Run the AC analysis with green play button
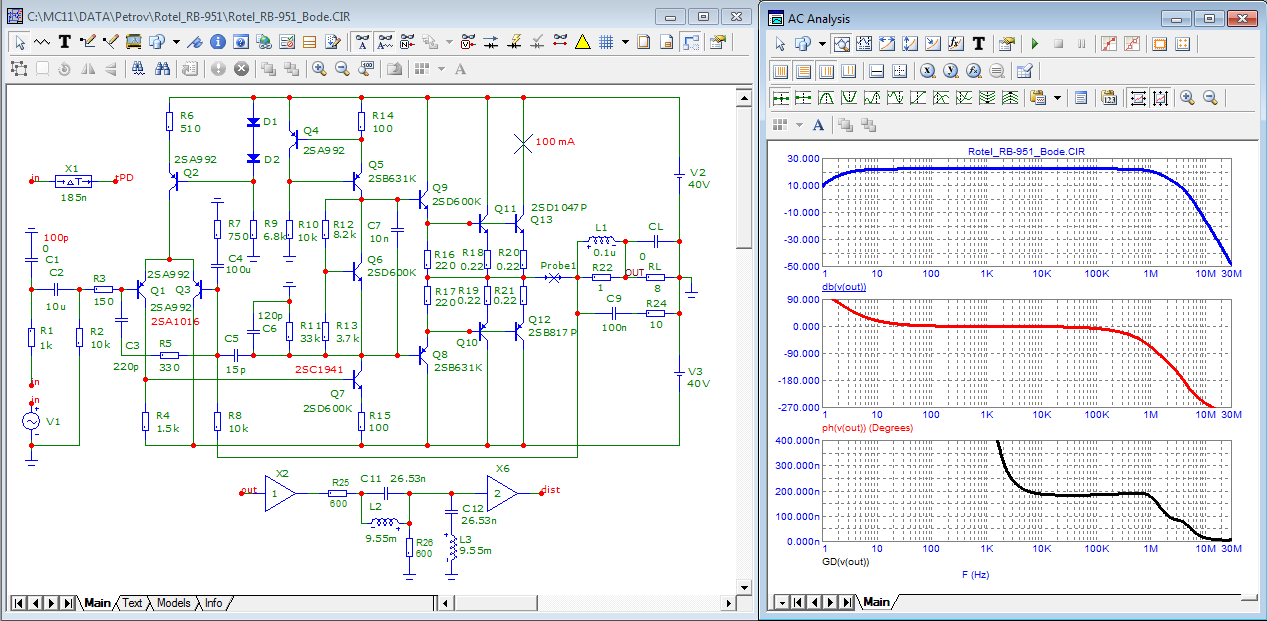This screenshot has width=1267, height=621. point(1035,44)
